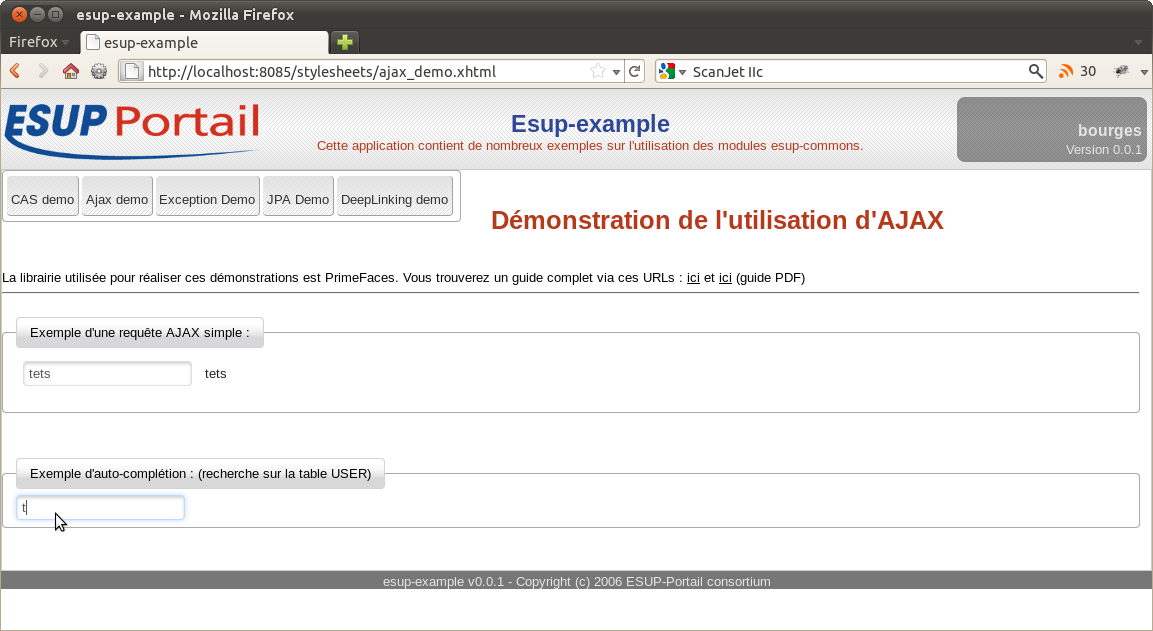
Task: Open the search engine selector dropdown
Action: pos(673,71)
